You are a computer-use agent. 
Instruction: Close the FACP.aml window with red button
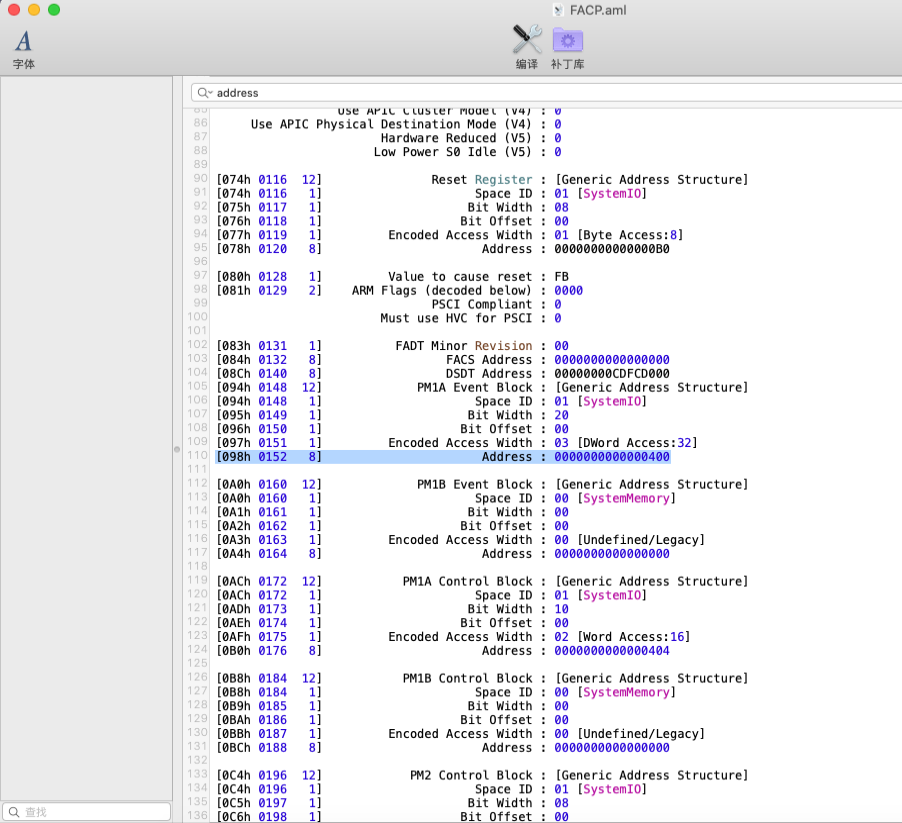pos(14,10)
